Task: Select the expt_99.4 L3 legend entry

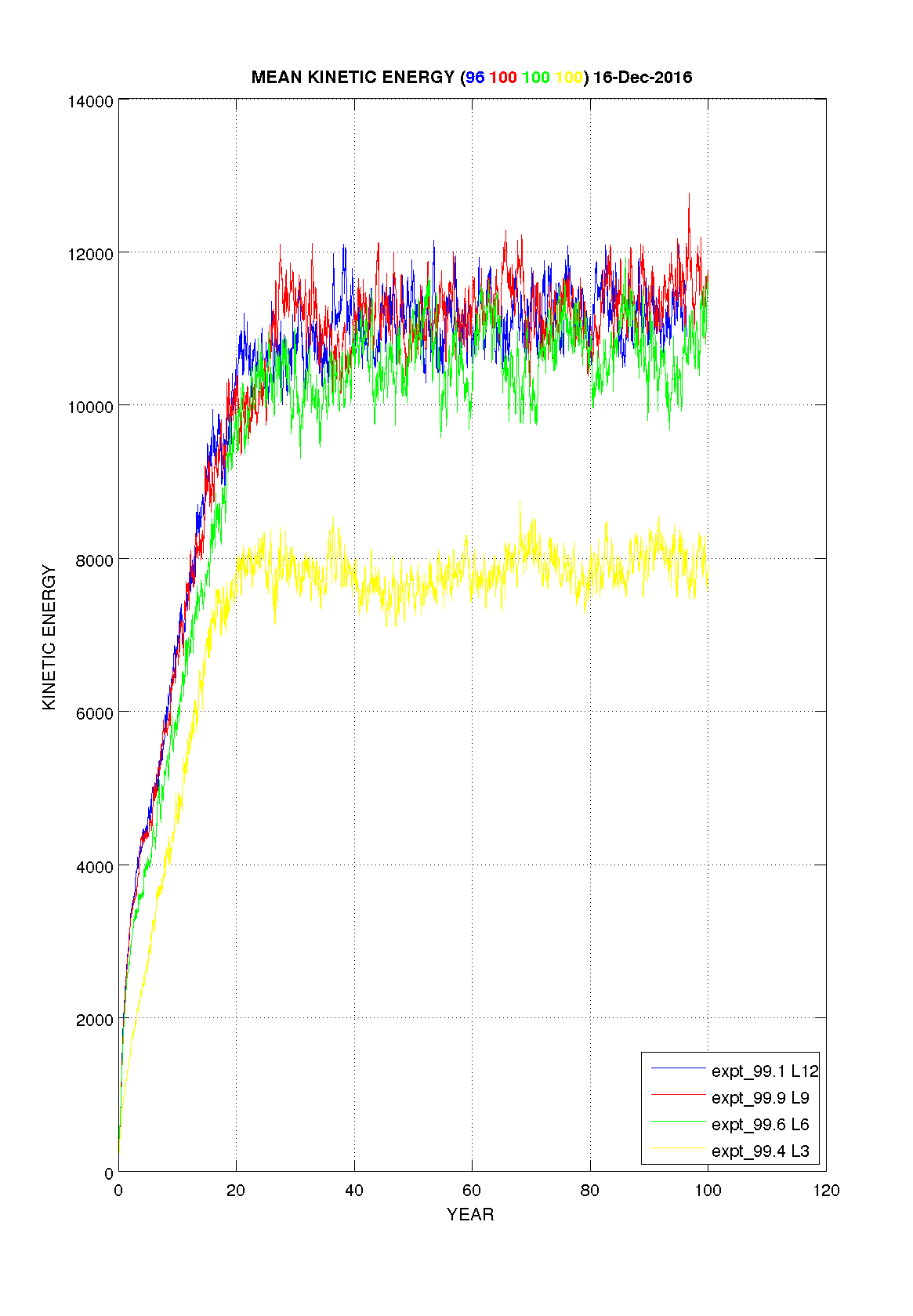Action: coord(759,1151)
